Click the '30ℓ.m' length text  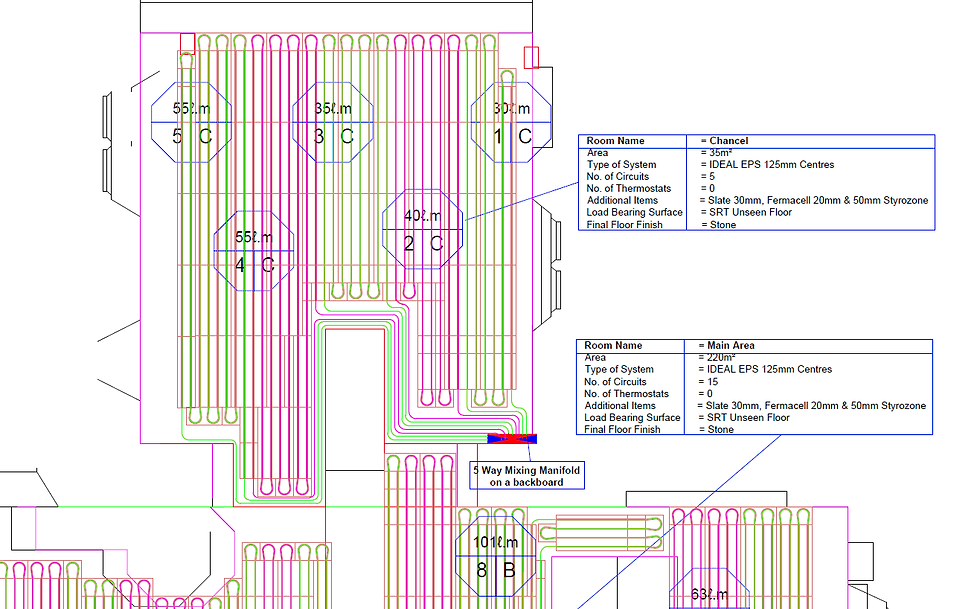(512, 109)
